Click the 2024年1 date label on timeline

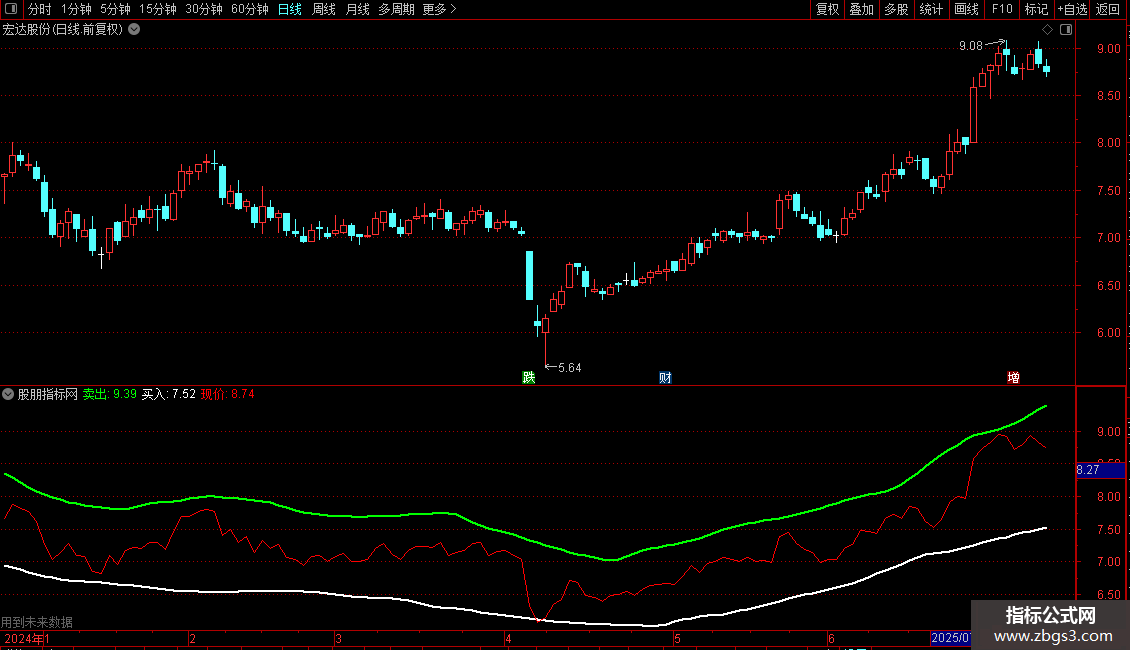point(27,638)
